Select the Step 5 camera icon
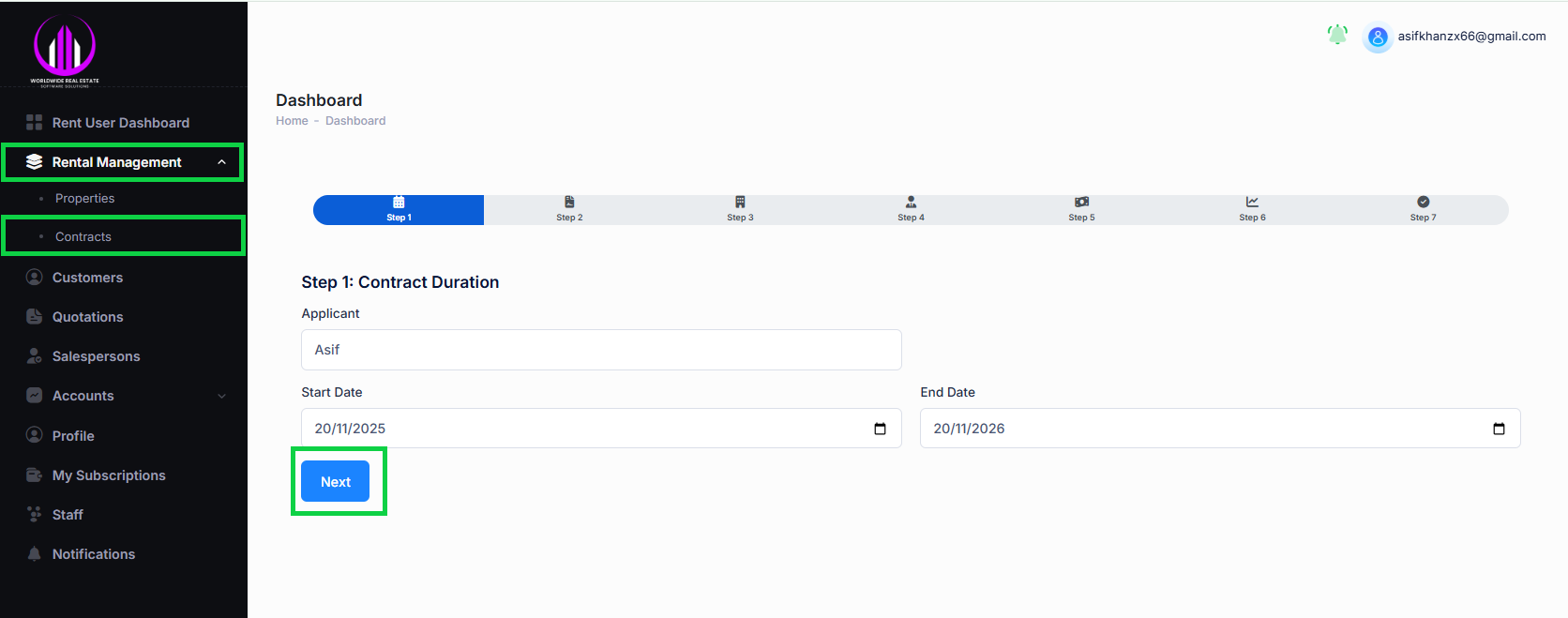Screen dimensions: 1568x618 tap(1081, 202)
